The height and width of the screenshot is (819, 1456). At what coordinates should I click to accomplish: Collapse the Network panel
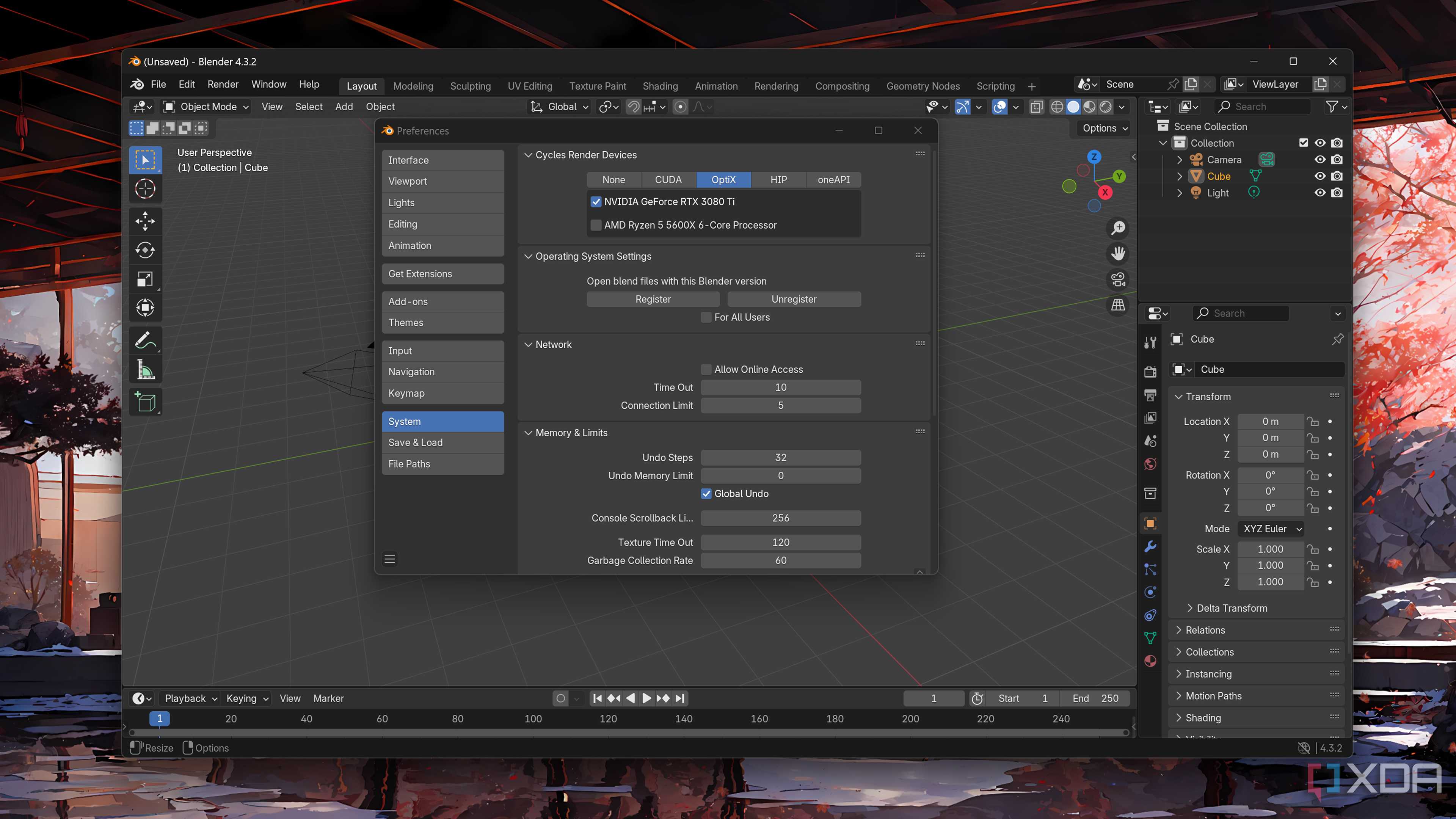[x=528, y=344]
